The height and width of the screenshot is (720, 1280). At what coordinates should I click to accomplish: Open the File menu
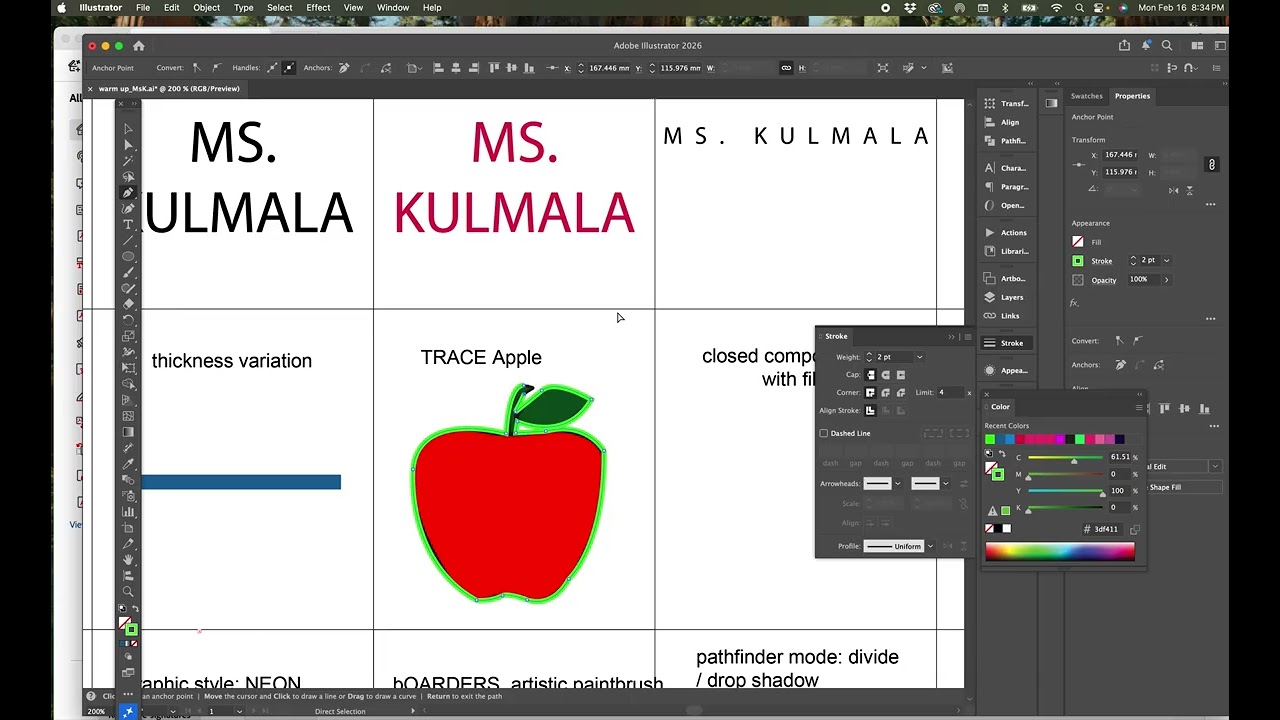(143, 7)
